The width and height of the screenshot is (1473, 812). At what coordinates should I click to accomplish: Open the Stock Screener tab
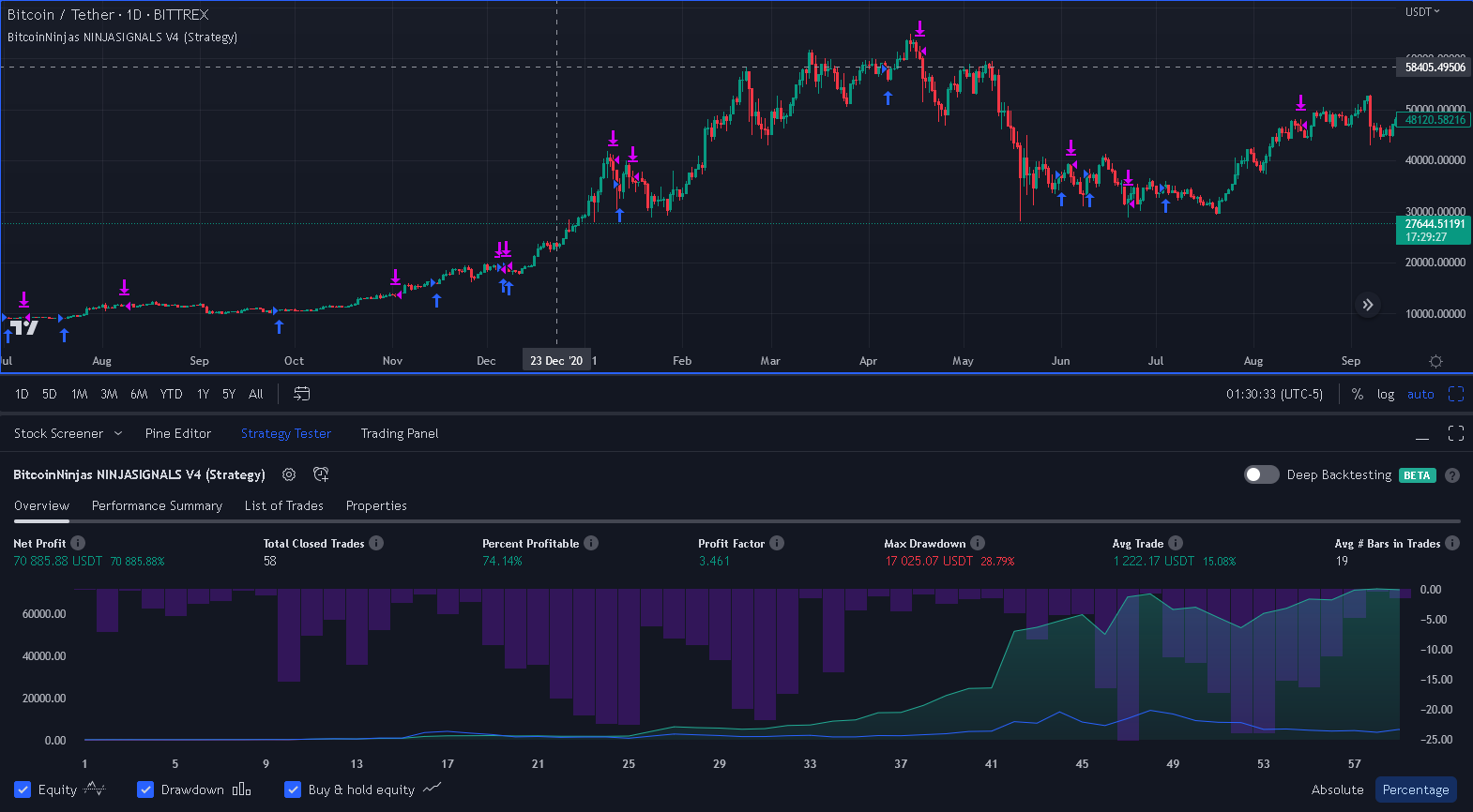pyautogui.click(x=58, y=433)
